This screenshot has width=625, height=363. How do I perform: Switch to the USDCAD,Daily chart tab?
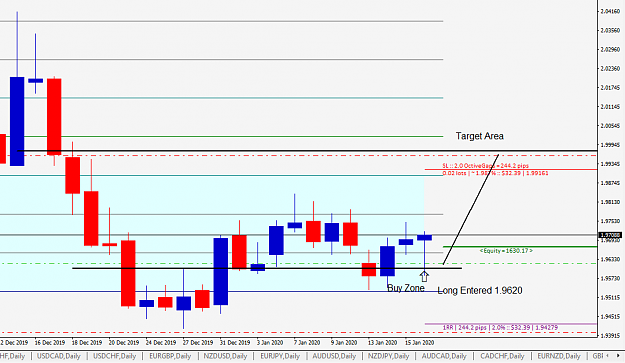pos(59,356)
